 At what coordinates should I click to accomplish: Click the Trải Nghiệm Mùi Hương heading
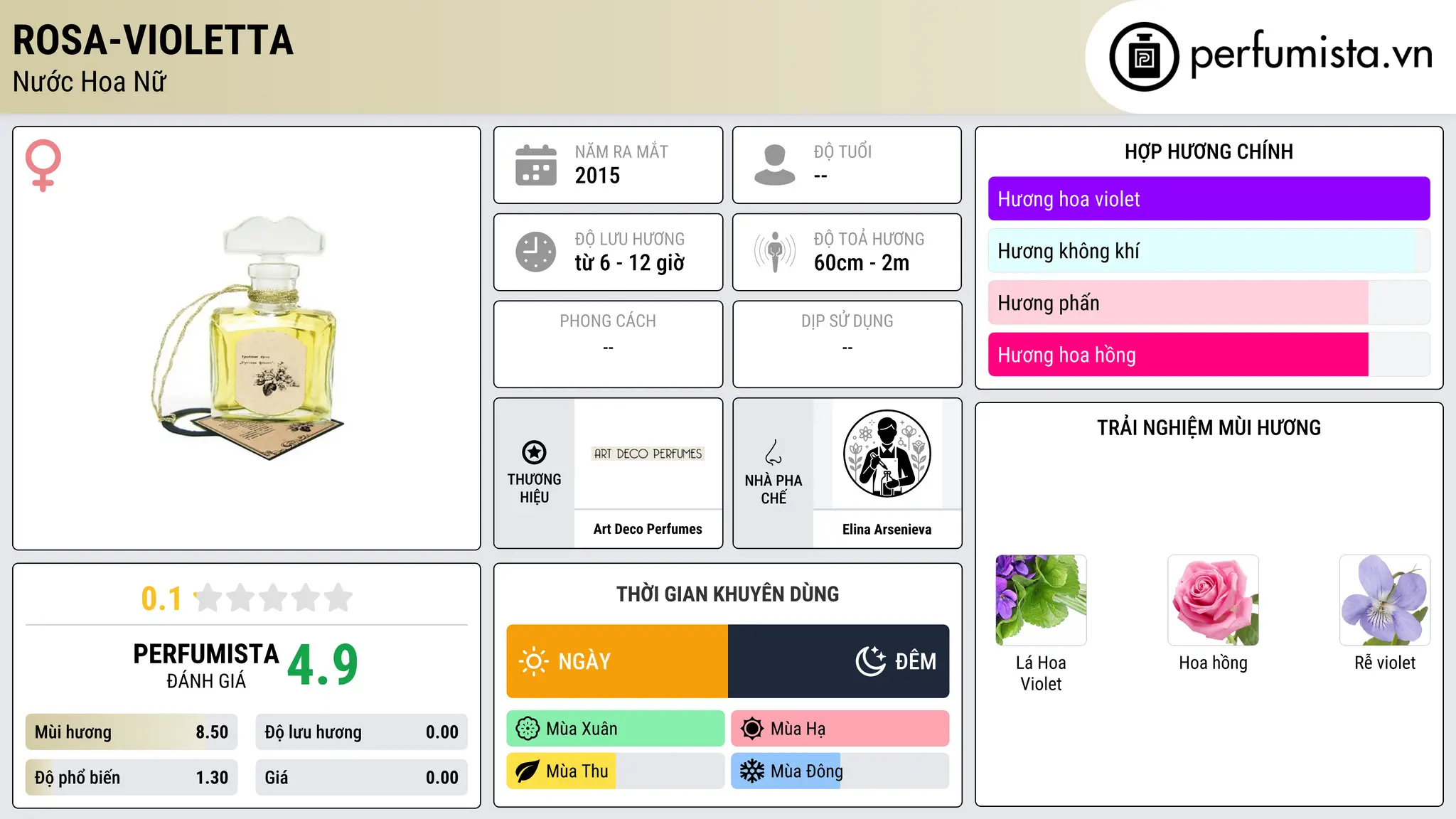click(1209, 428)
